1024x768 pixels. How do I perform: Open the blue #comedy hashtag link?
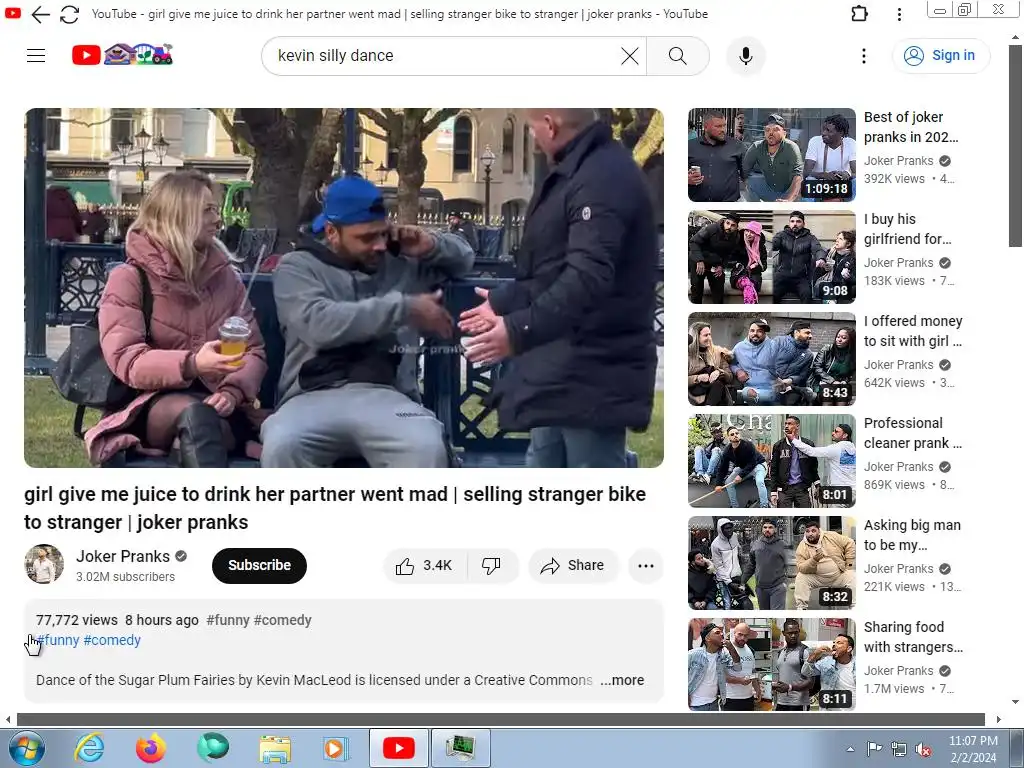click(x=112, y=640)
